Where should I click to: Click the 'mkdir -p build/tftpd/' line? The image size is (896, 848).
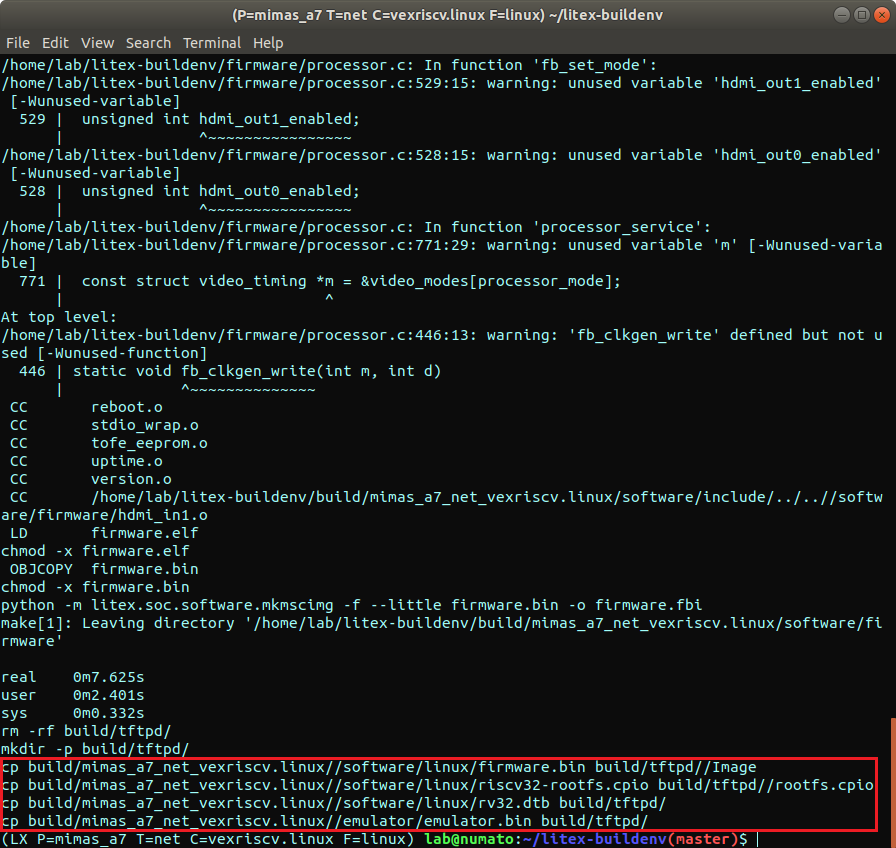coord(95,749)
